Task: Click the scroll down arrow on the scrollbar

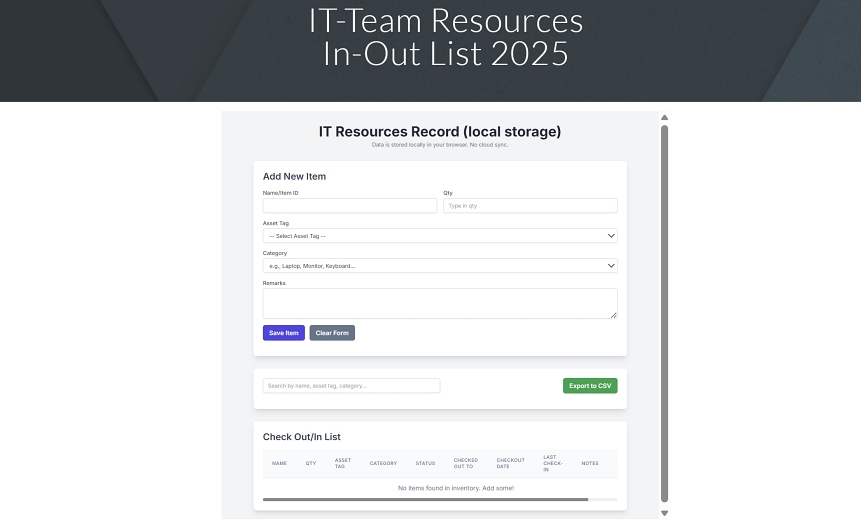Action: pyautogui.click(x=664, y=513)
